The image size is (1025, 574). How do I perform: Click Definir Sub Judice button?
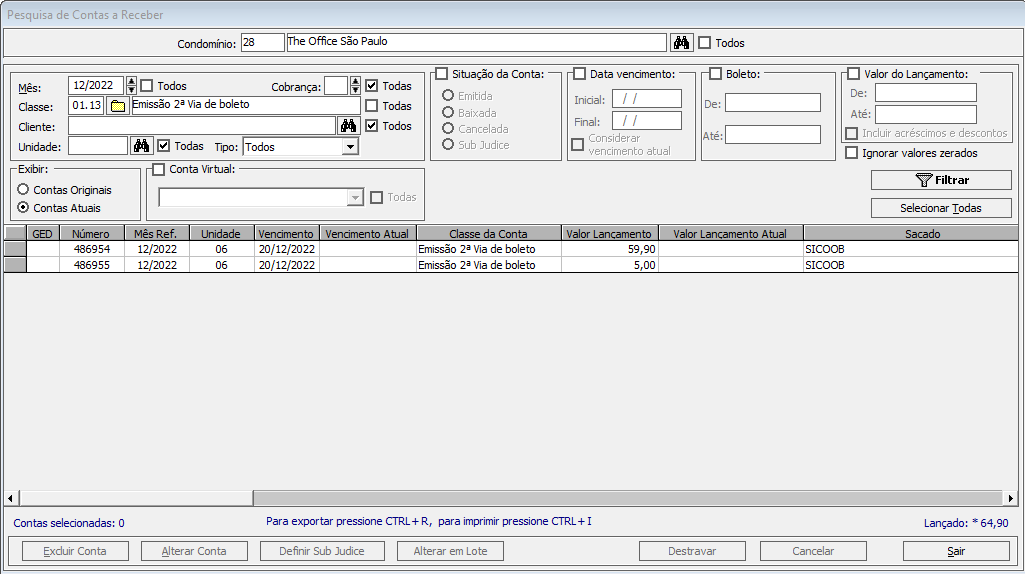tap(322, 551)
